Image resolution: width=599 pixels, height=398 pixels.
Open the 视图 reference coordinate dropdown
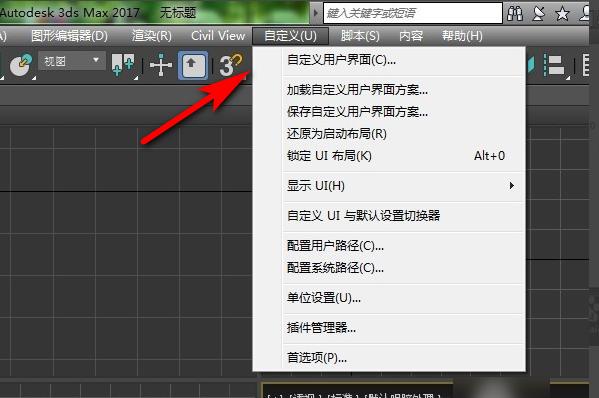72,61
